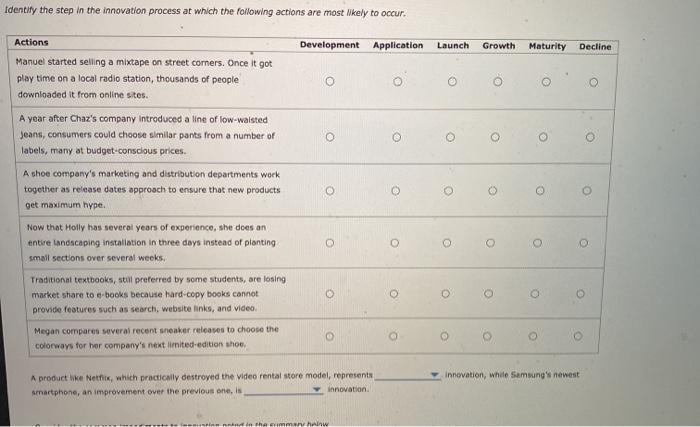700x427 pixels.
Task: Select Decline for shoe company marketing row
Action: point(587,191)
